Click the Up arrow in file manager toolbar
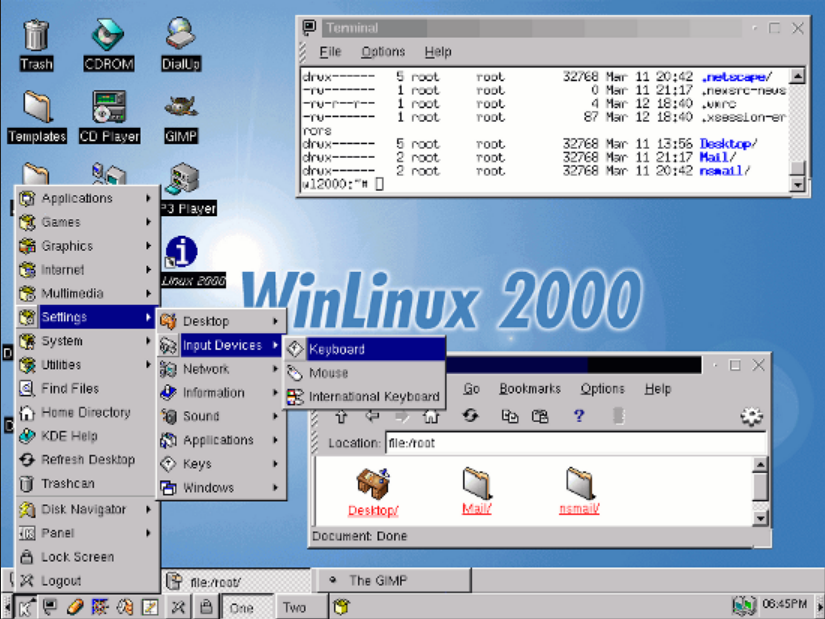This screenshot has height=619, width=825. [x=341, y=416]
